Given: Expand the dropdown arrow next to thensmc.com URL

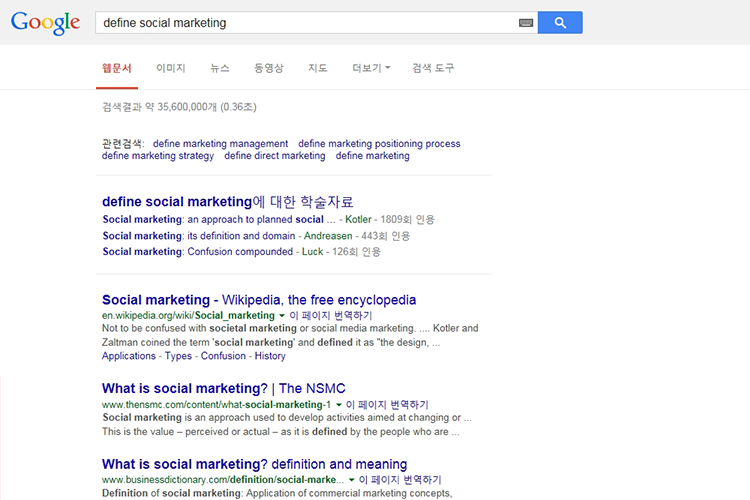Looking at the screenshot, I should [339, 405].
